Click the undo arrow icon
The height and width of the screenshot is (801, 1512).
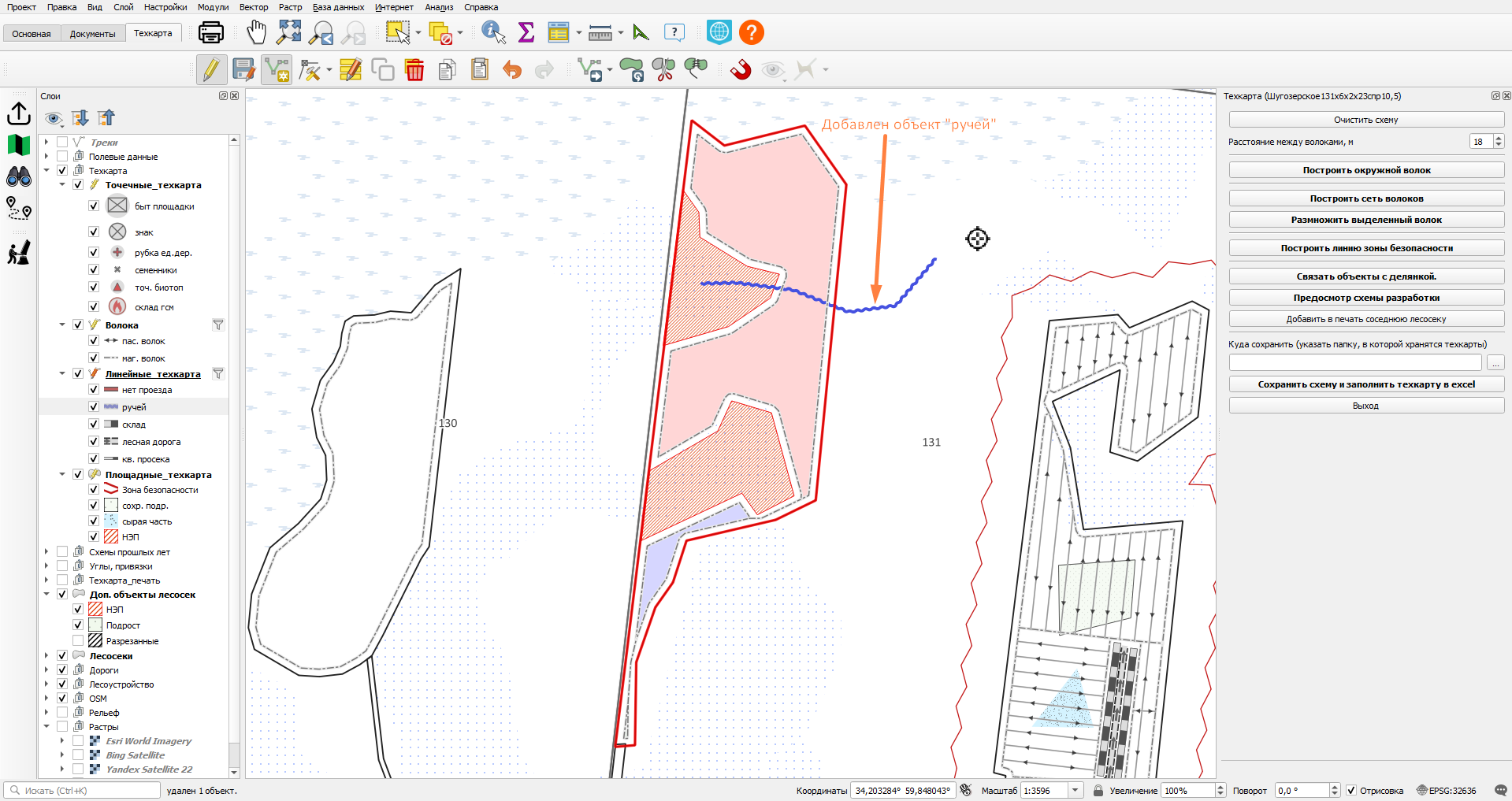(512, 70)
